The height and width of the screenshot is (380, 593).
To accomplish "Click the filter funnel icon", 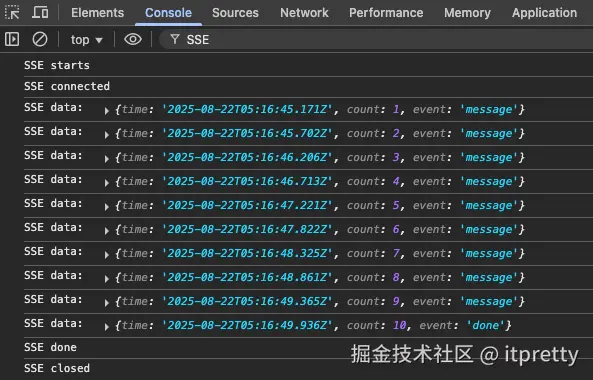I will (x=175, y=39).
